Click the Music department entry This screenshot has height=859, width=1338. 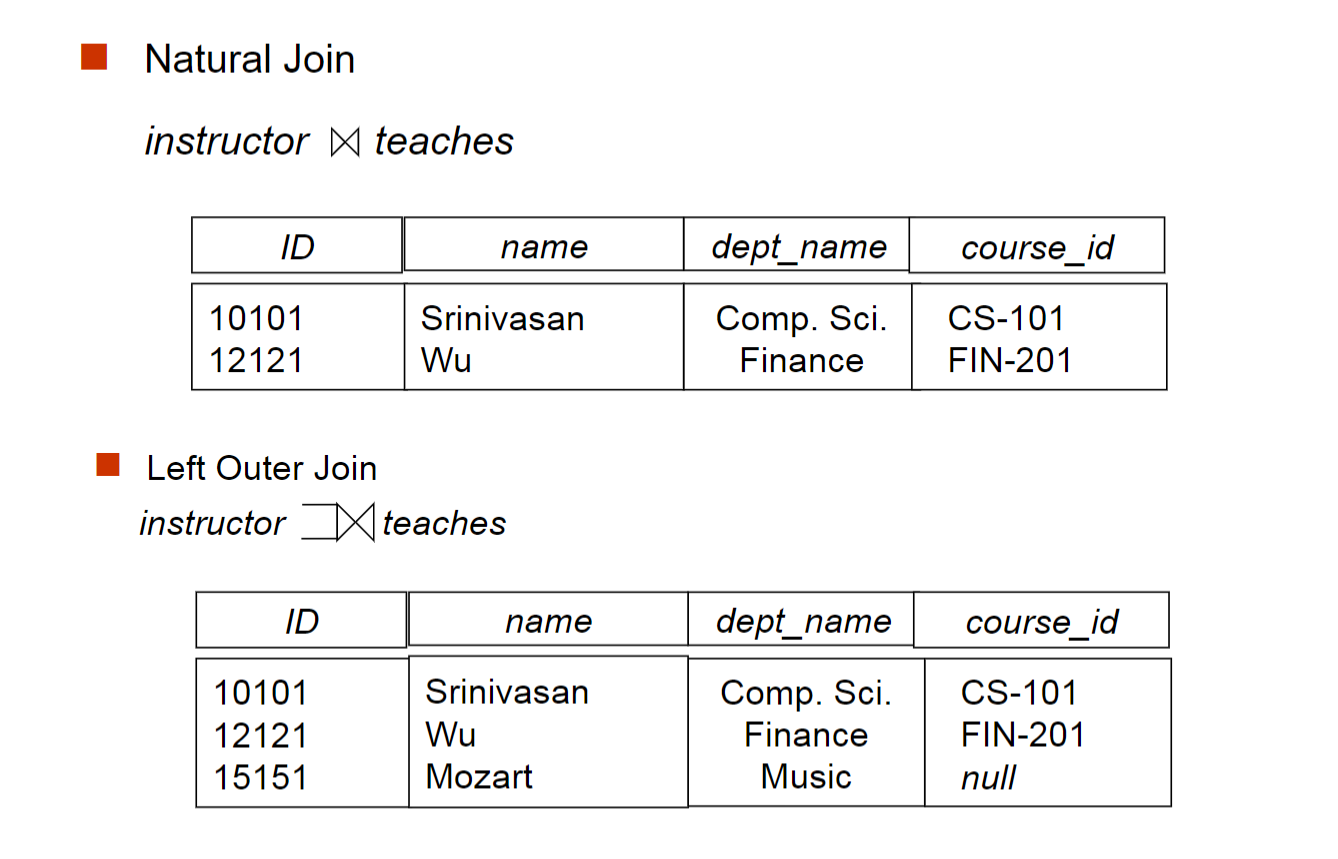805,777
